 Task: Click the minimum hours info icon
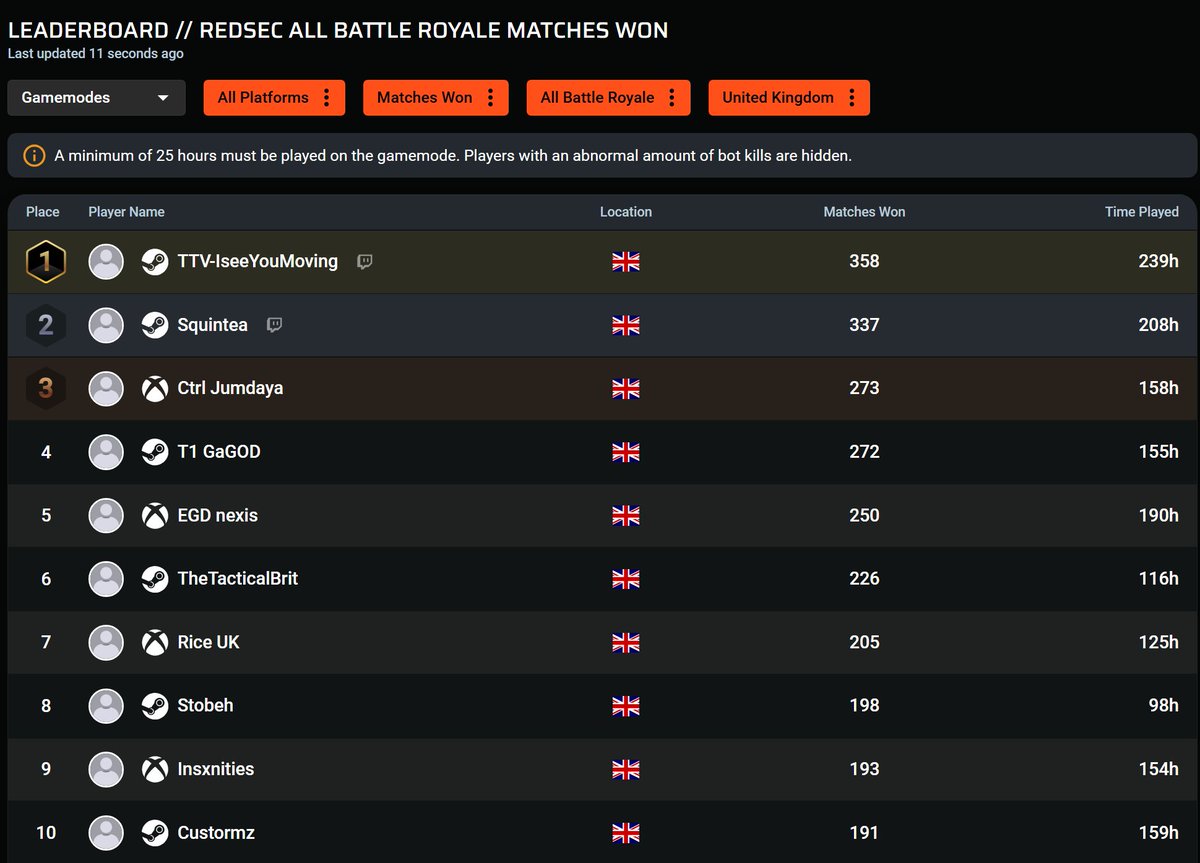tap(34, 156)
